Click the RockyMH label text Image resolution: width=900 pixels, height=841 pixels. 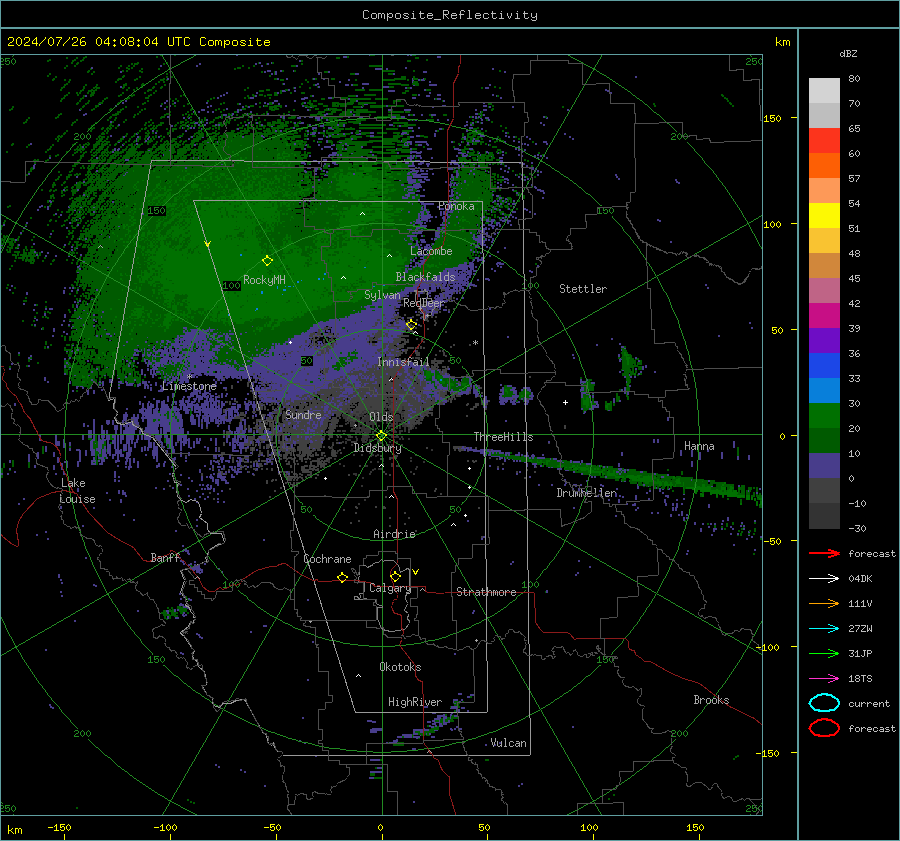click(x=264, y=280)
